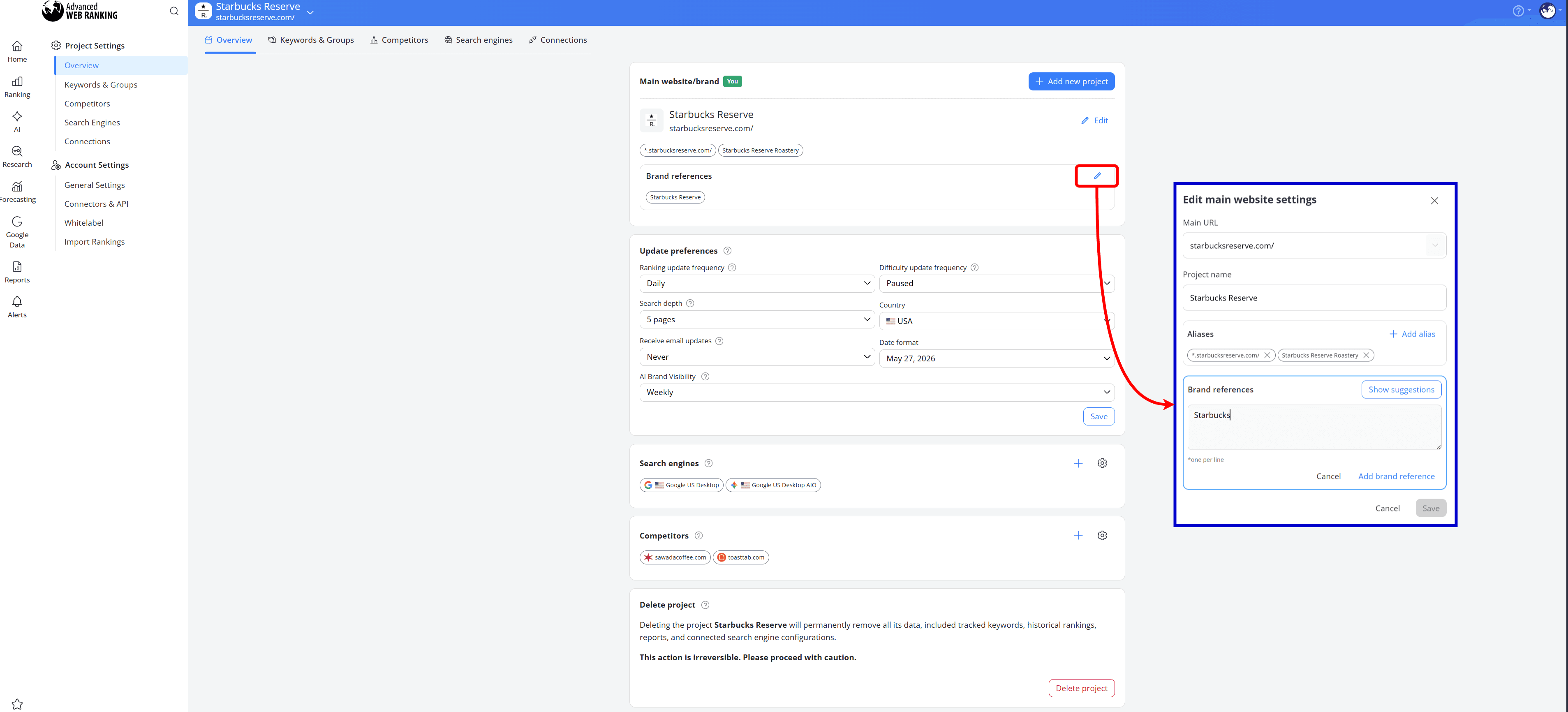The image size is (1568, 712).
Task: Expand the Main URL dropdown in dialog
Action: click(1435, 246)
